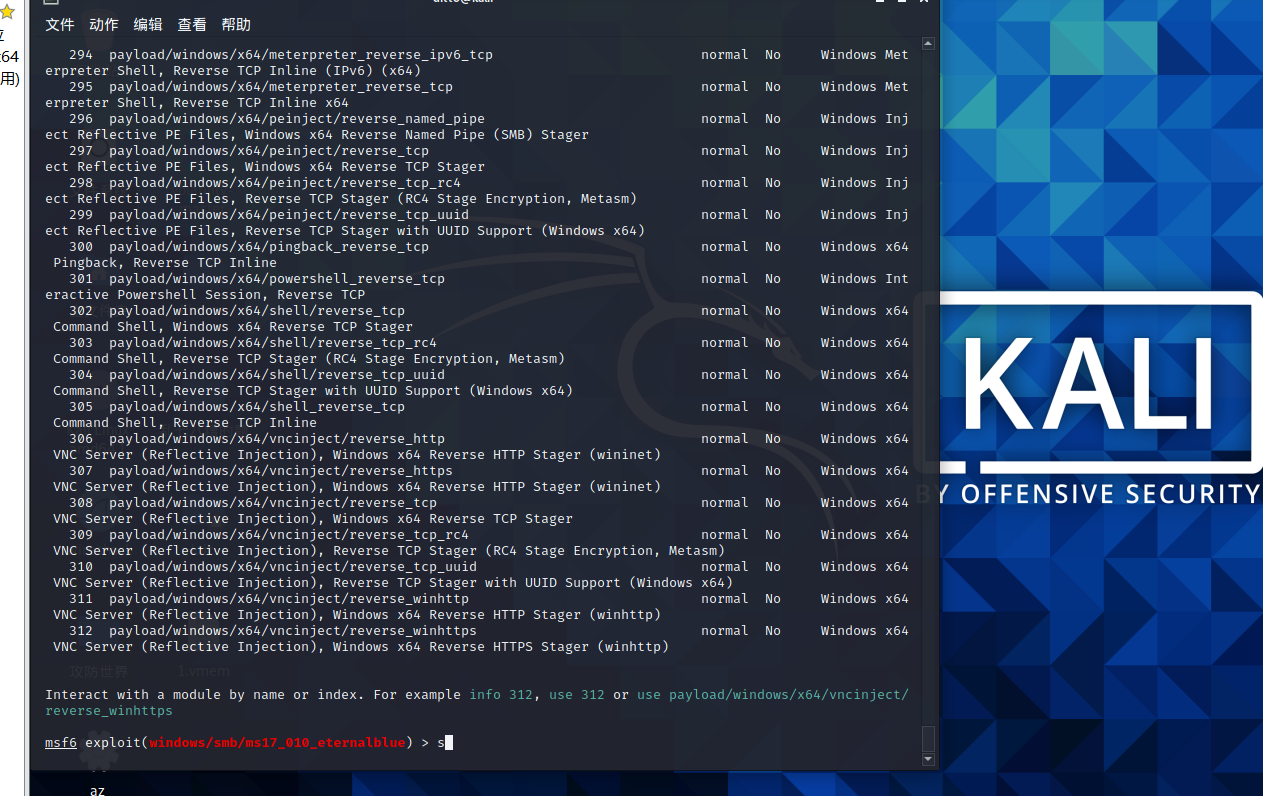Click 'Reverse Named Pipe (SMB) Stager' description

coord(465,135)
